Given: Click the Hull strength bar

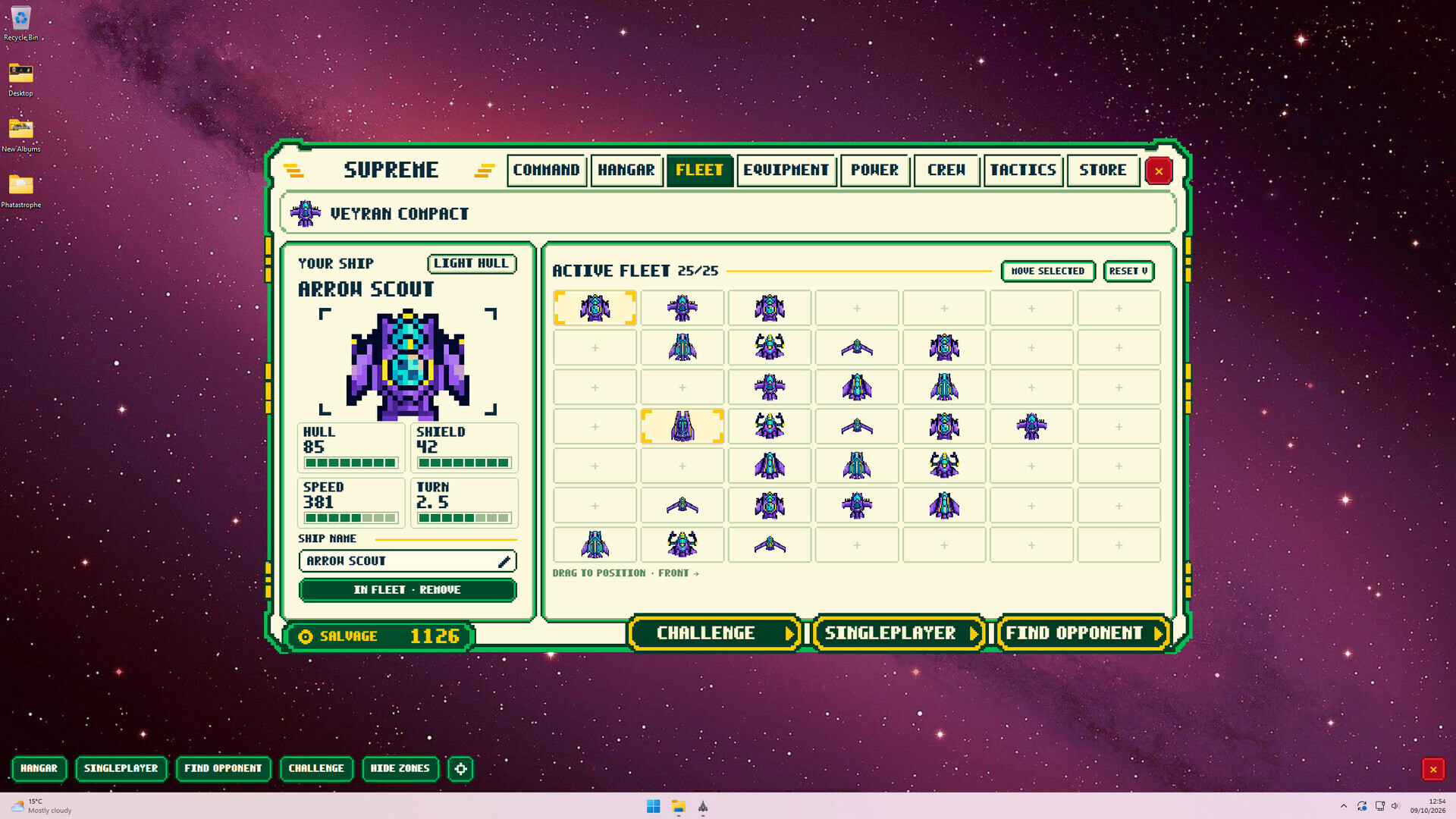Looking at the screenshot, I should point(350,463).
